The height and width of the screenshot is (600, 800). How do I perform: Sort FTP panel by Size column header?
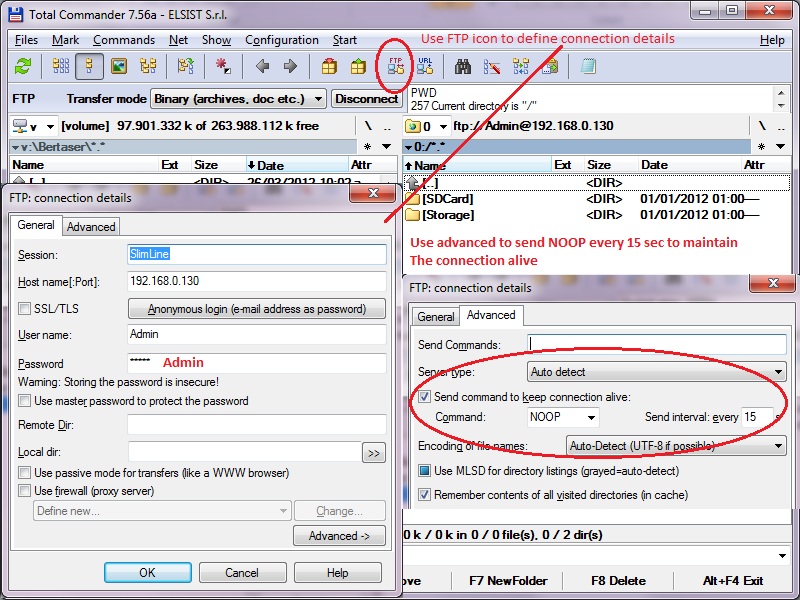(610, 165)
